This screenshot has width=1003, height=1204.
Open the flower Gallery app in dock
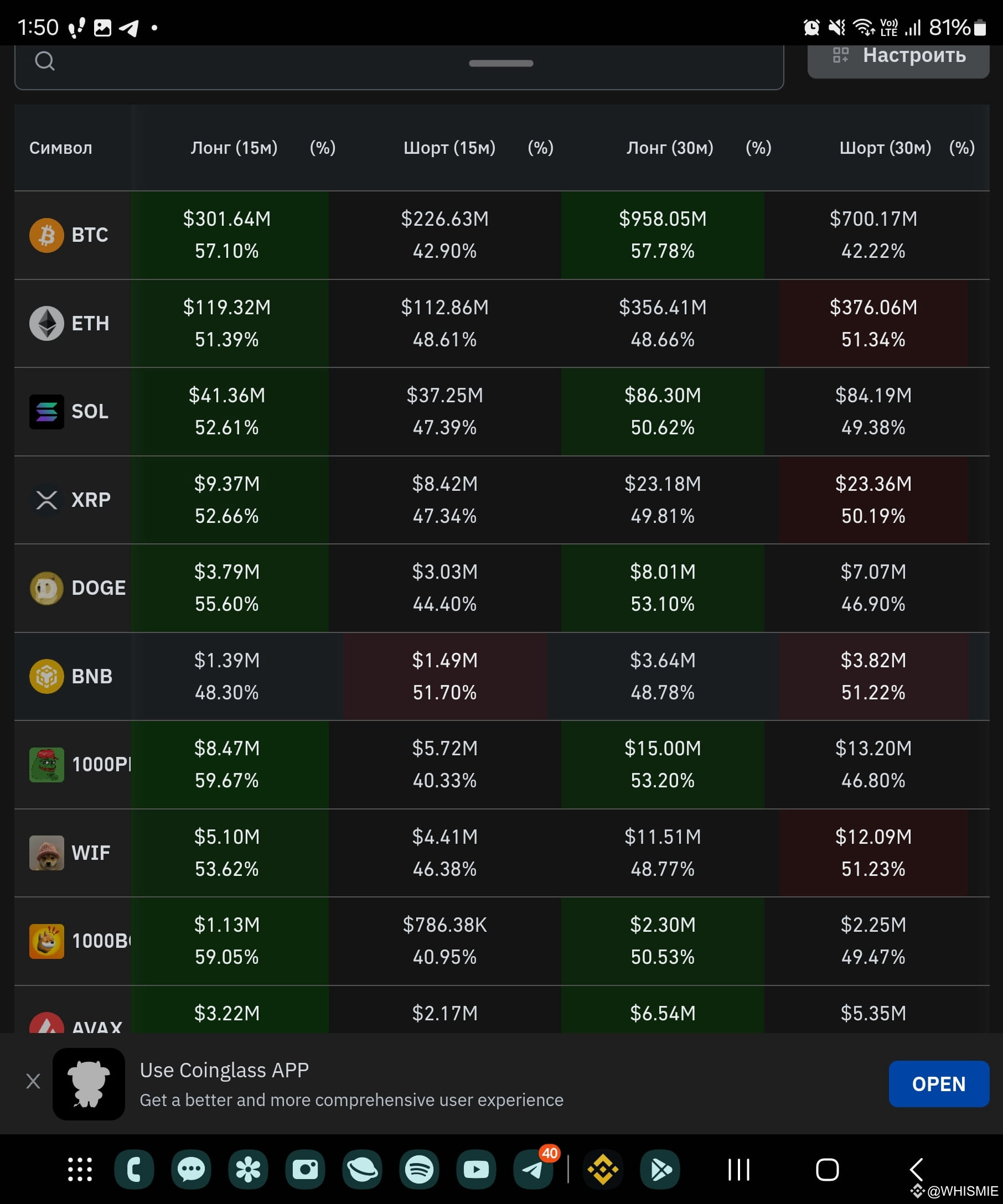(249, 1170)
